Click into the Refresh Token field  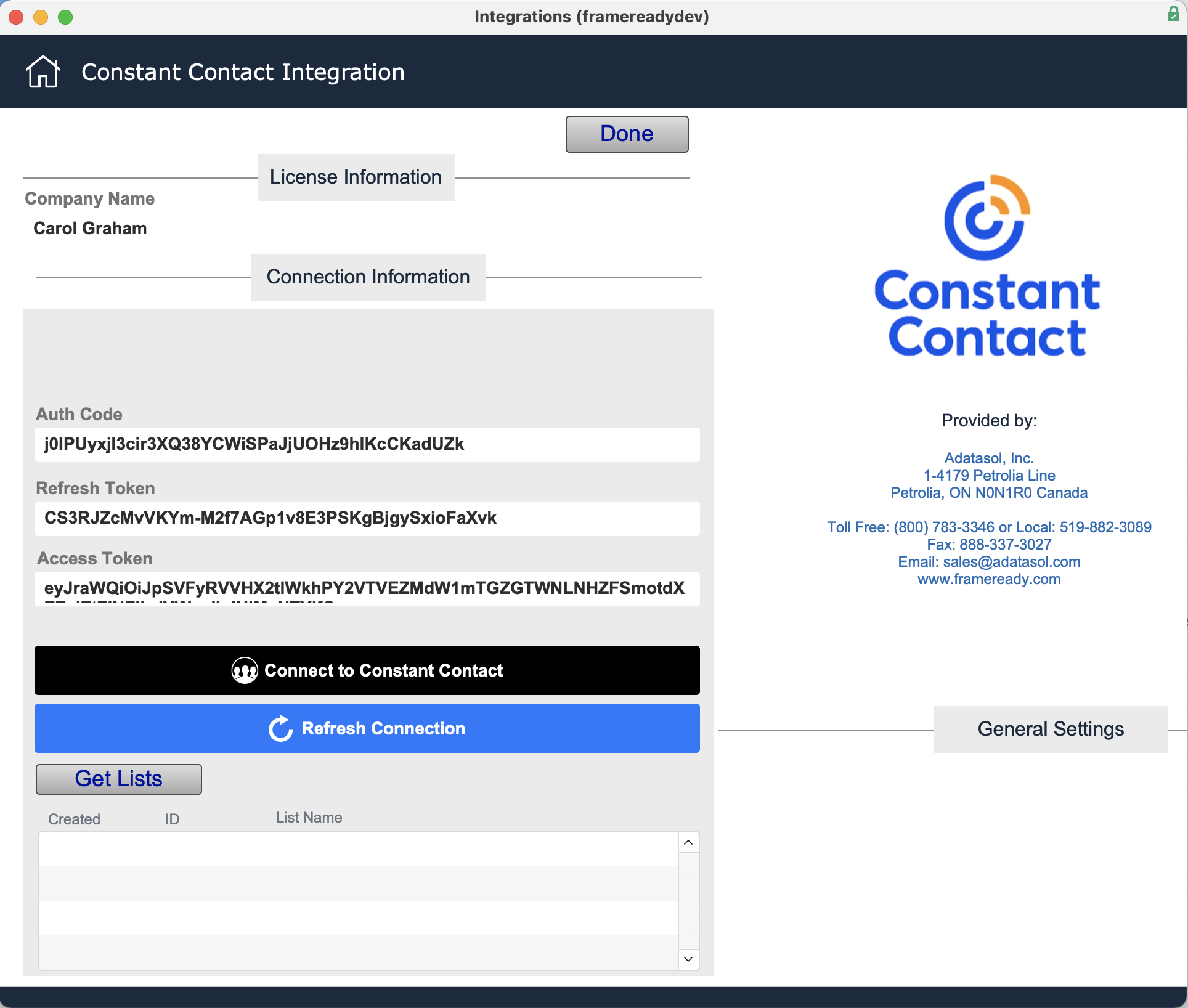pos(367,519)
